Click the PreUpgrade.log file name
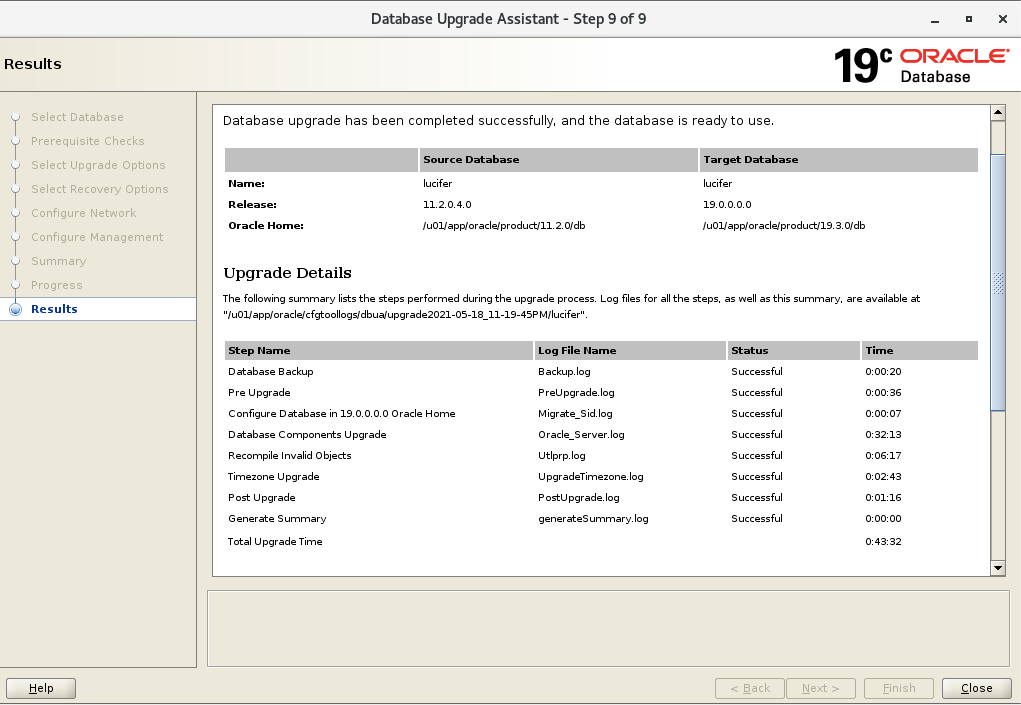The width and height of the screenshot is (1021, 705). click(x=576, y=393)
